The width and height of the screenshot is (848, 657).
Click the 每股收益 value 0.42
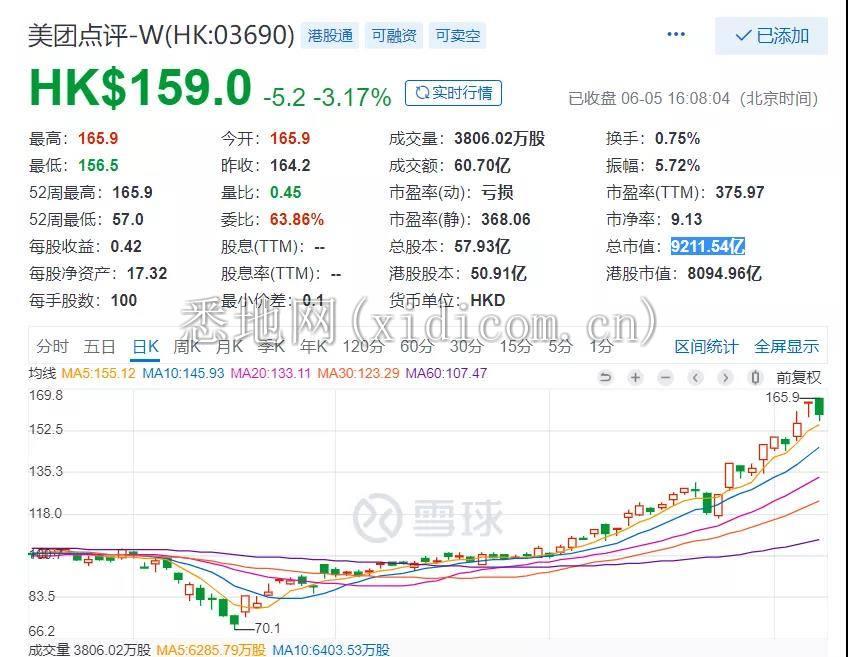coord(126,247)
